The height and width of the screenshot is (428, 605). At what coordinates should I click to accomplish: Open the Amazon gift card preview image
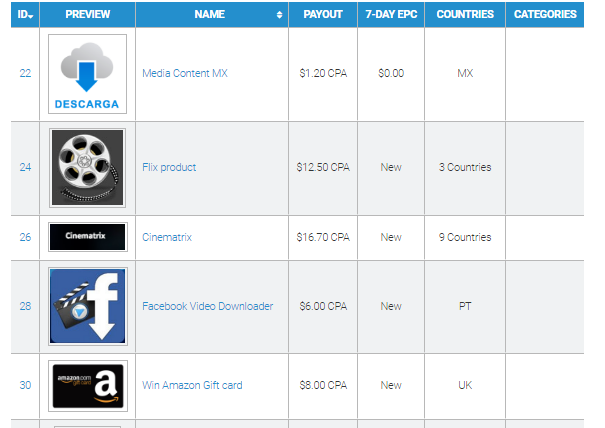pyautogui.click(x=88, y=386)
